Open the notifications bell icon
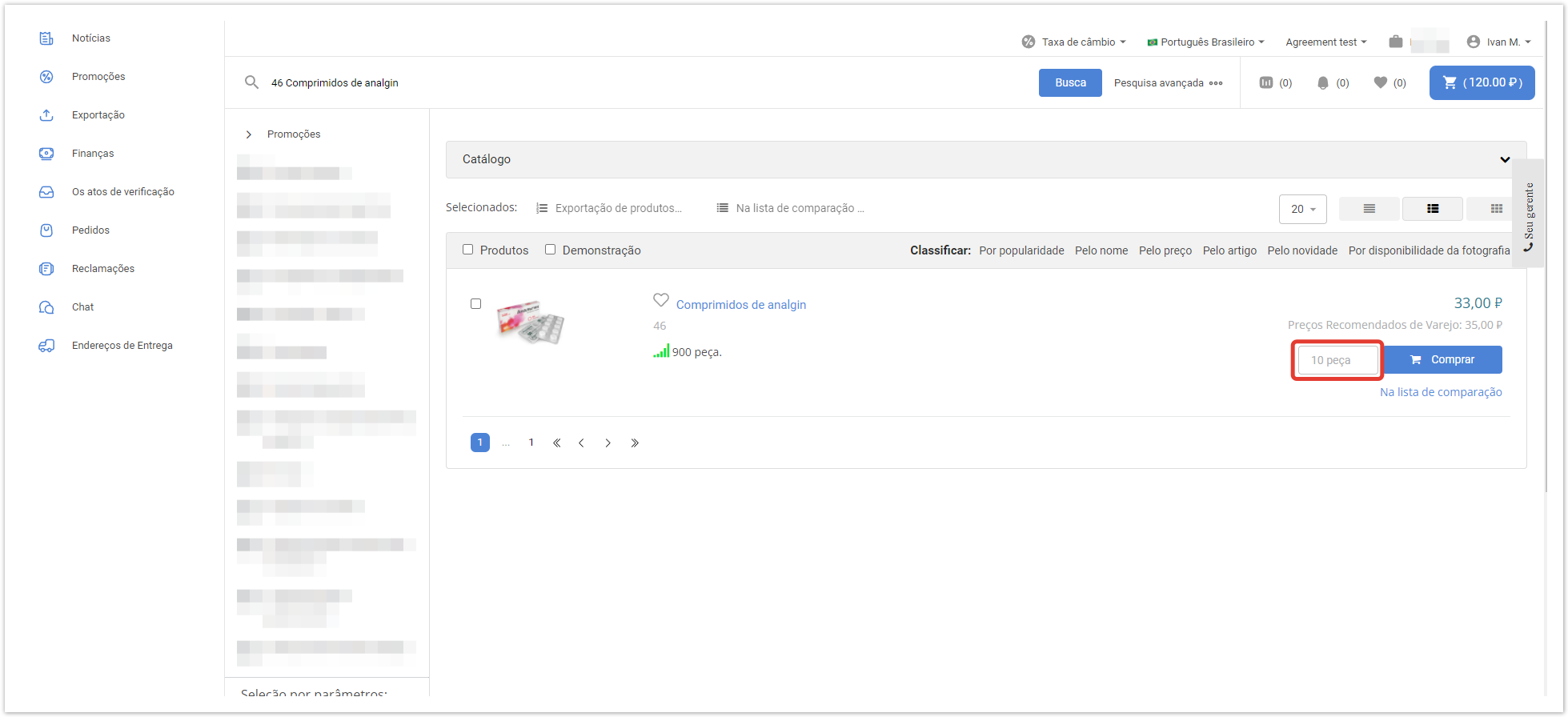The image size is (1568, 717). [1323, 82]
